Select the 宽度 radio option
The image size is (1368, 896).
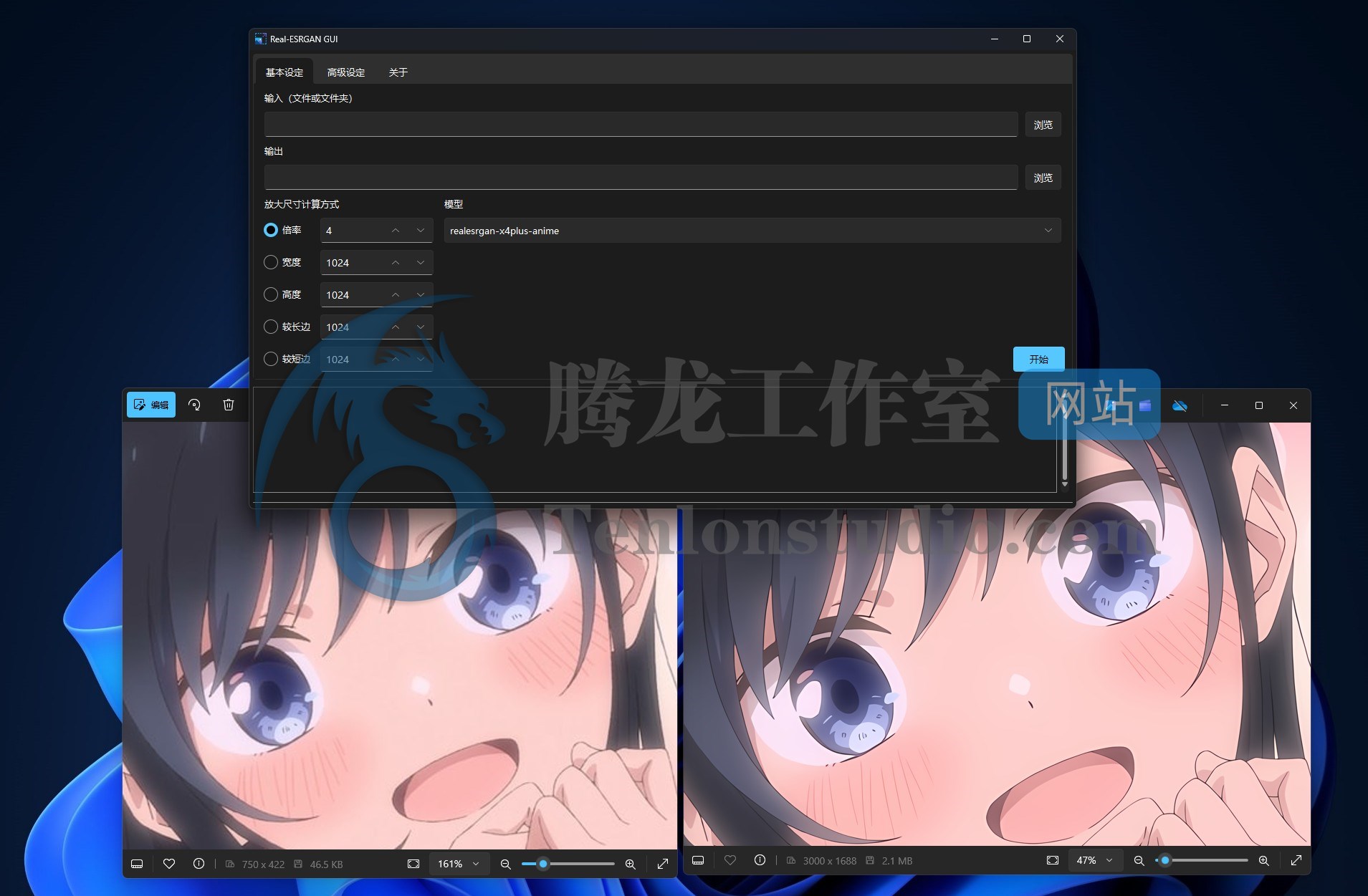pyautogui.click(x=271, y=262)
